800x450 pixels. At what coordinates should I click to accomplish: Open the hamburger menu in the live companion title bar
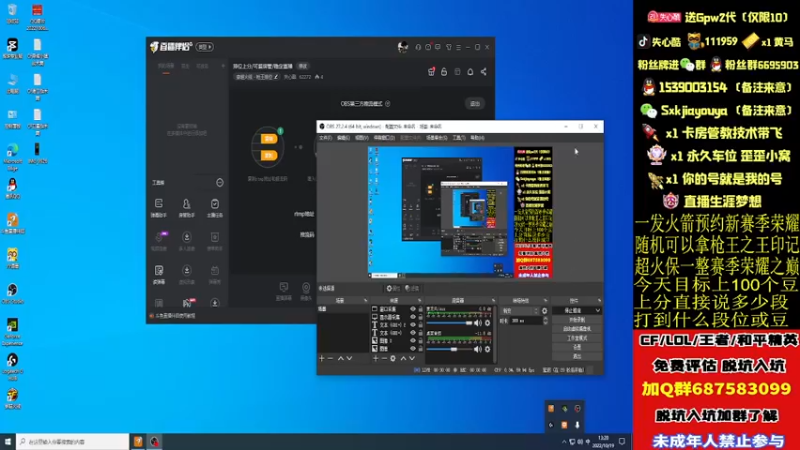click(x=458, y=47)
